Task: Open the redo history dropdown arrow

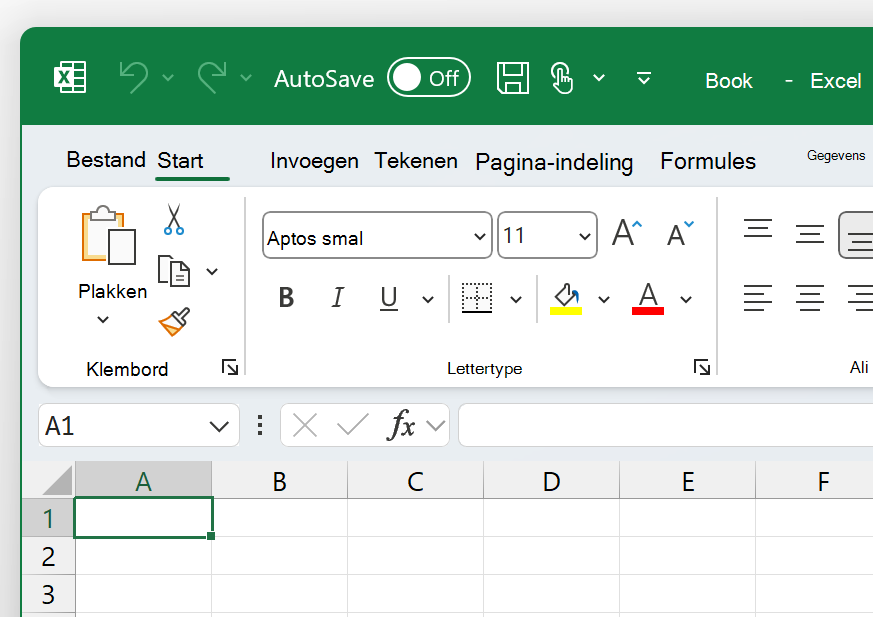Action: click(246, 77)
